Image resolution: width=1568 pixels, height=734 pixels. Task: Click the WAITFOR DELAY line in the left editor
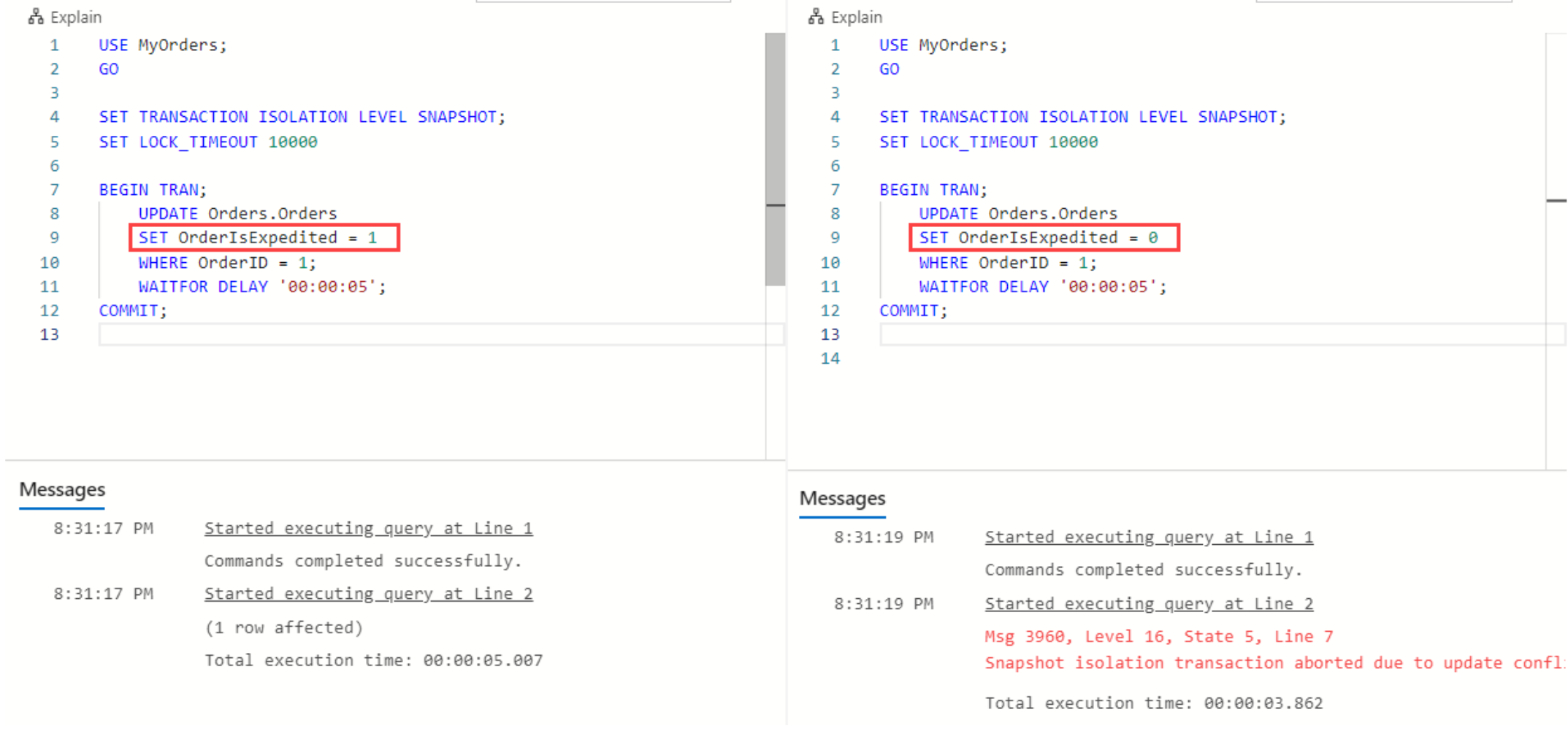point(262,287)
